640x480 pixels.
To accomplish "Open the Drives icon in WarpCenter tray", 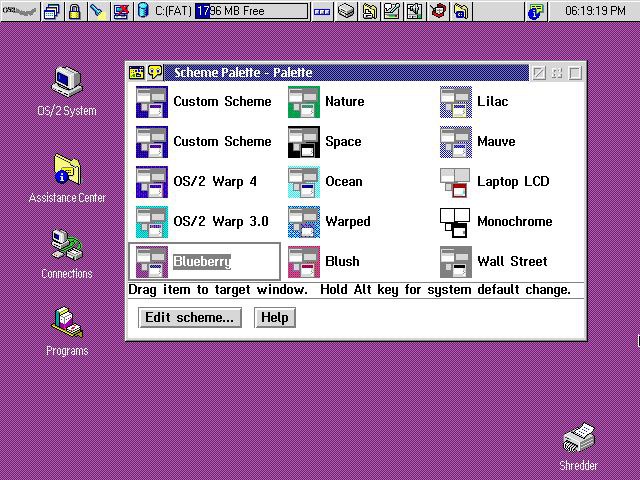I will [346, 11].
